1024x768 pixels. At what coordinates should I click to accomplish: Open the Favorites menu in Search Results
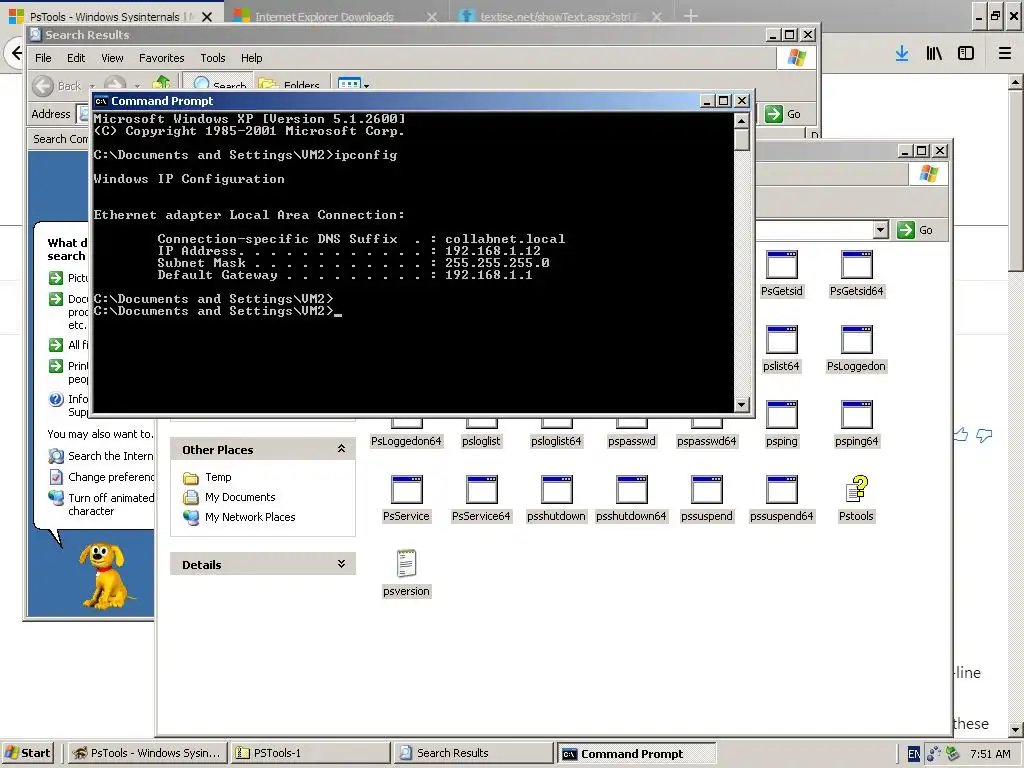(161, 58)
